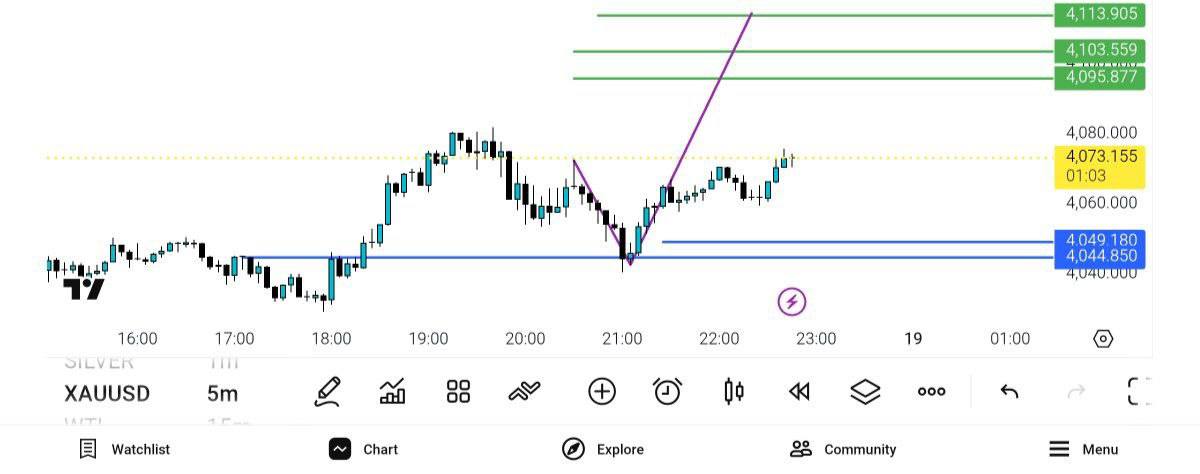The image size is (1200, 474).
Task: Change the 5m timeframe selector
Action: pyautogui.click(x=222, y=393)
